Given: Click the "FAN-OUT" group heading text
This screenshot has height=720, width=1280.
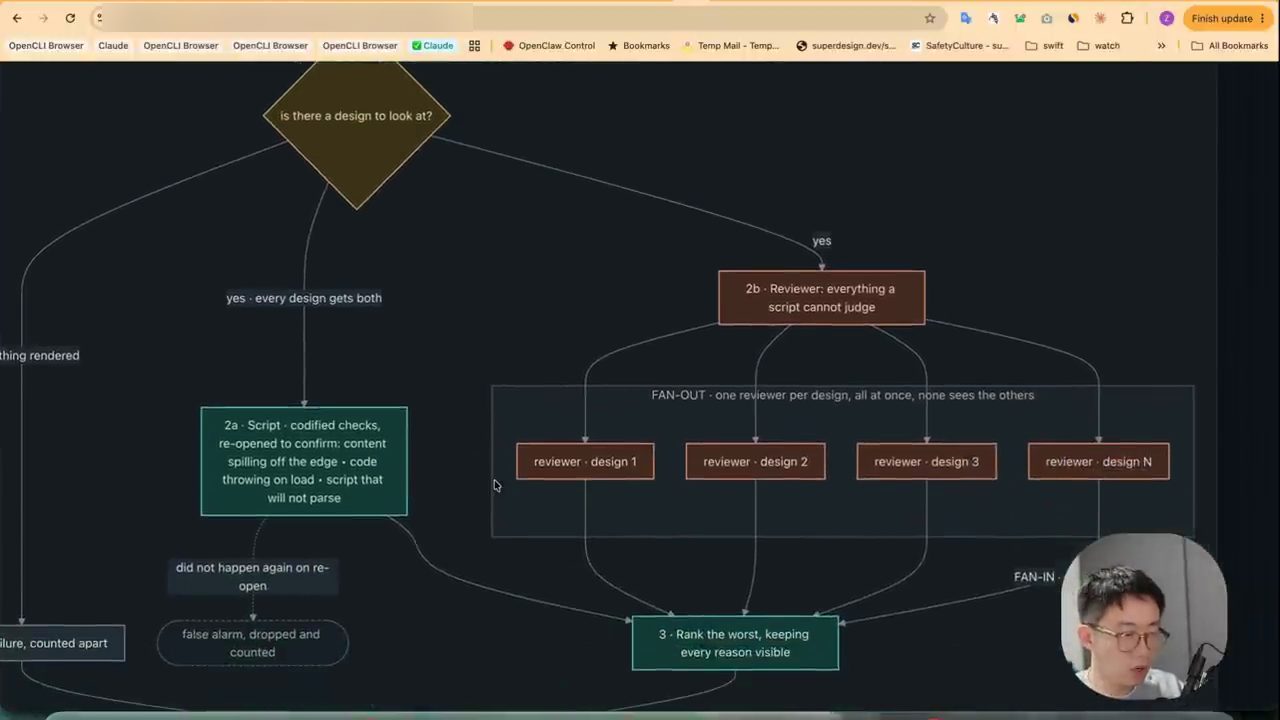Looking at the screenshot, I should tap(843, 395).
